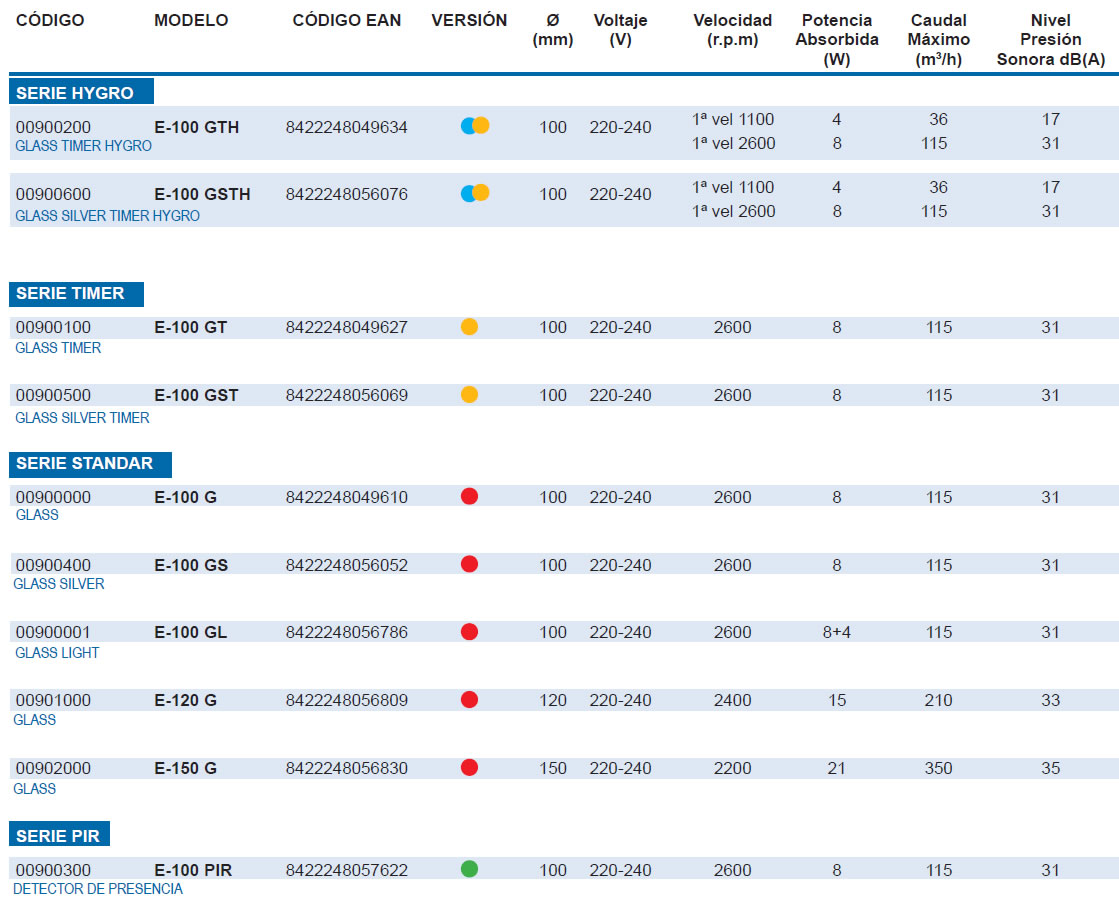
Task: Click the VERSIÓN column header
Action: [x=469, y=21]
